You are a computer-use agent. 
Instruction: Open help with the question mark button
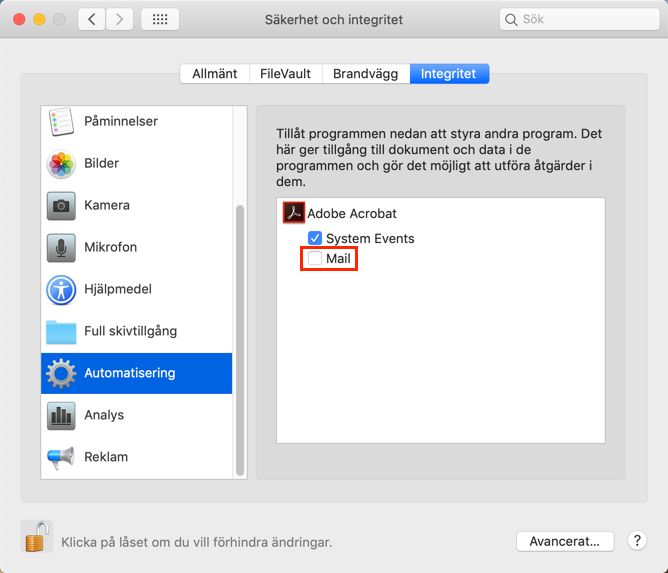point(637,541)
